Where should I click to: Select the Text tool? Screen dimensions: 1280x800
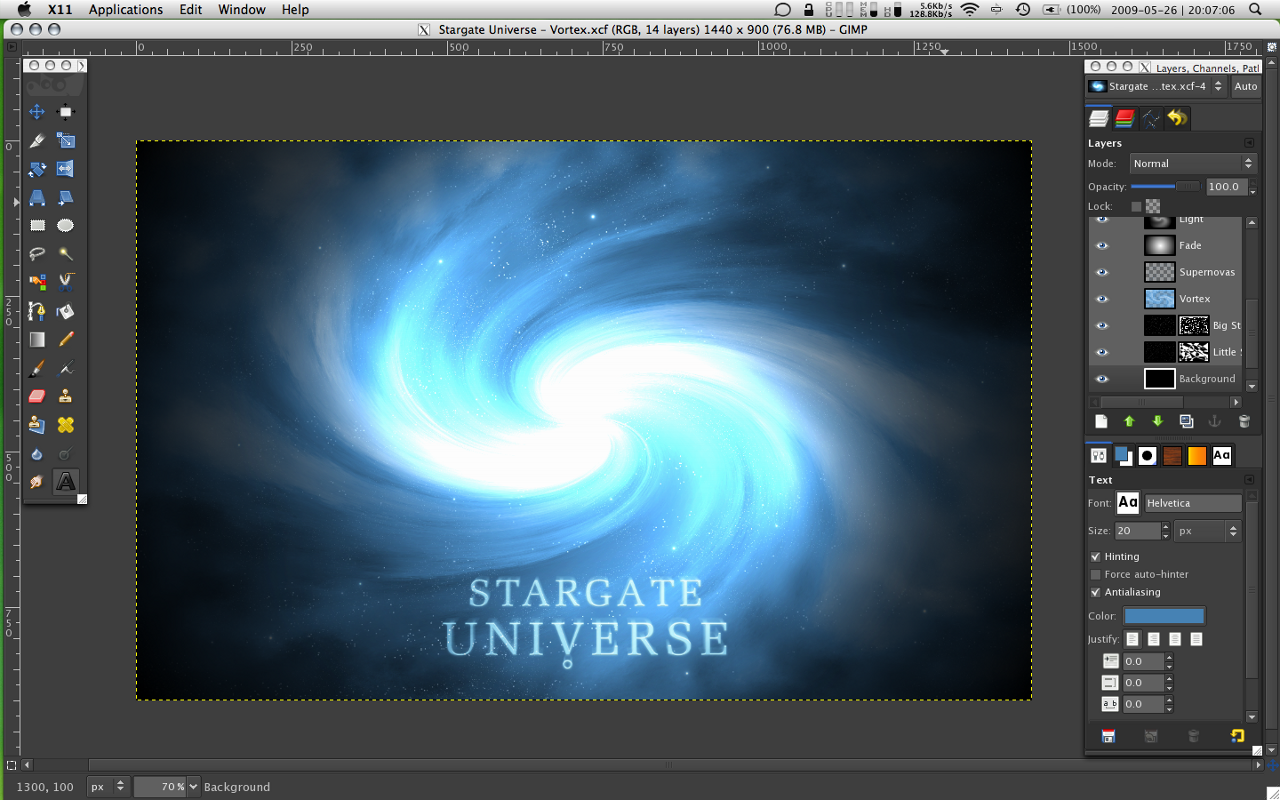tap(66, 482)
